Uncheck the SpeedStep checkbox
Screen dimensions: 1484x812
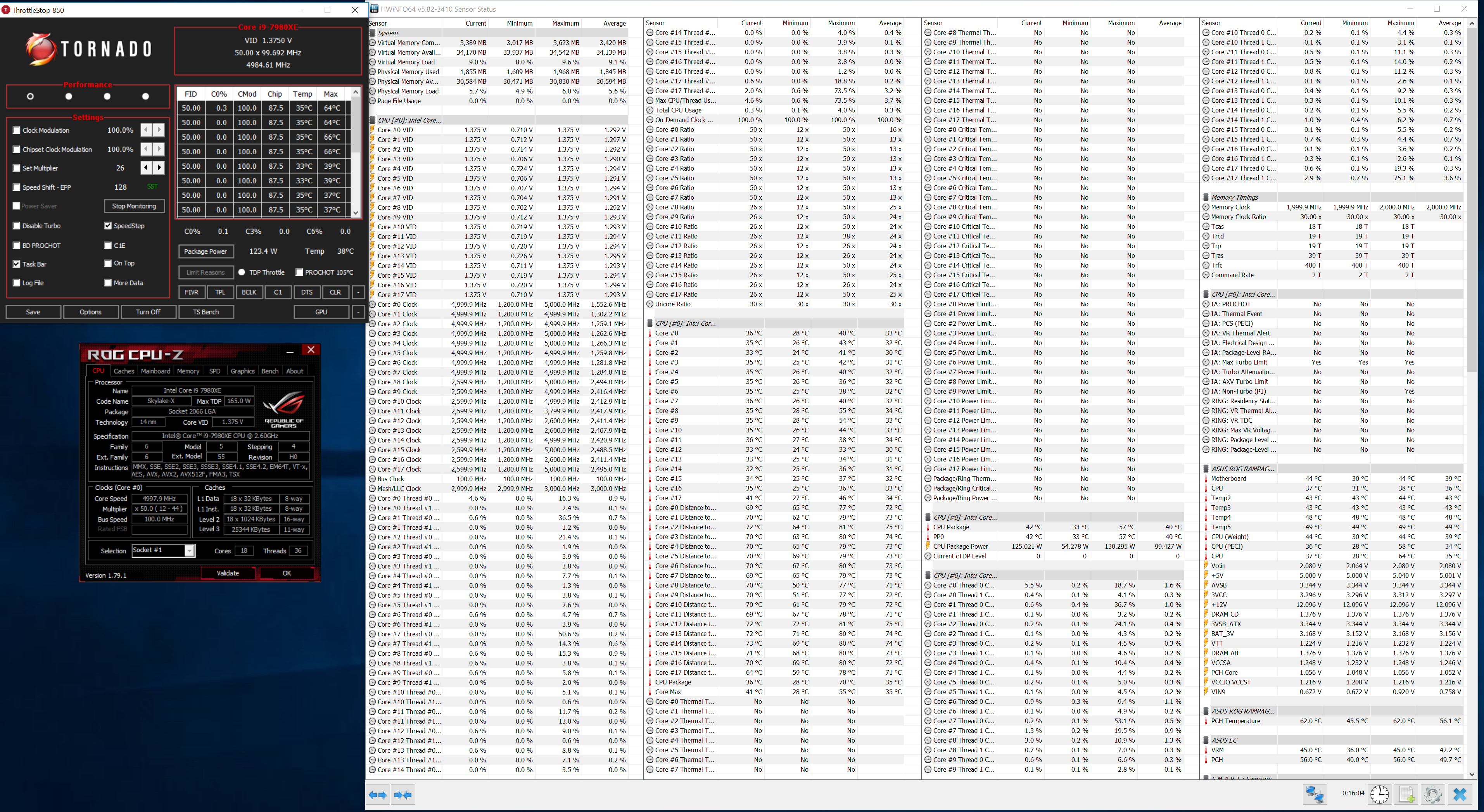pyautogui.click(x=108, y=226)
